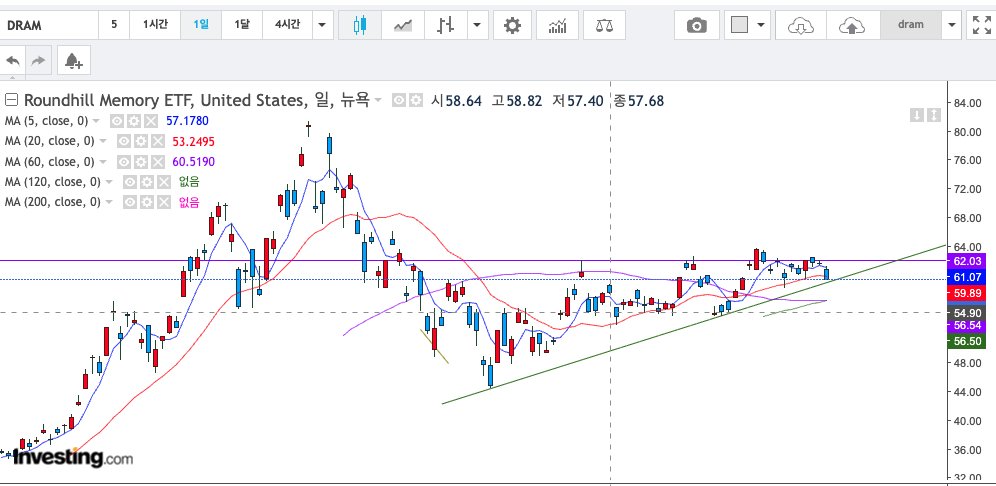Viewport: 996px width, 486px height.
Task: Open chart settings gear in toolbar
Action: pyautogui.click(x=512, y=25)
